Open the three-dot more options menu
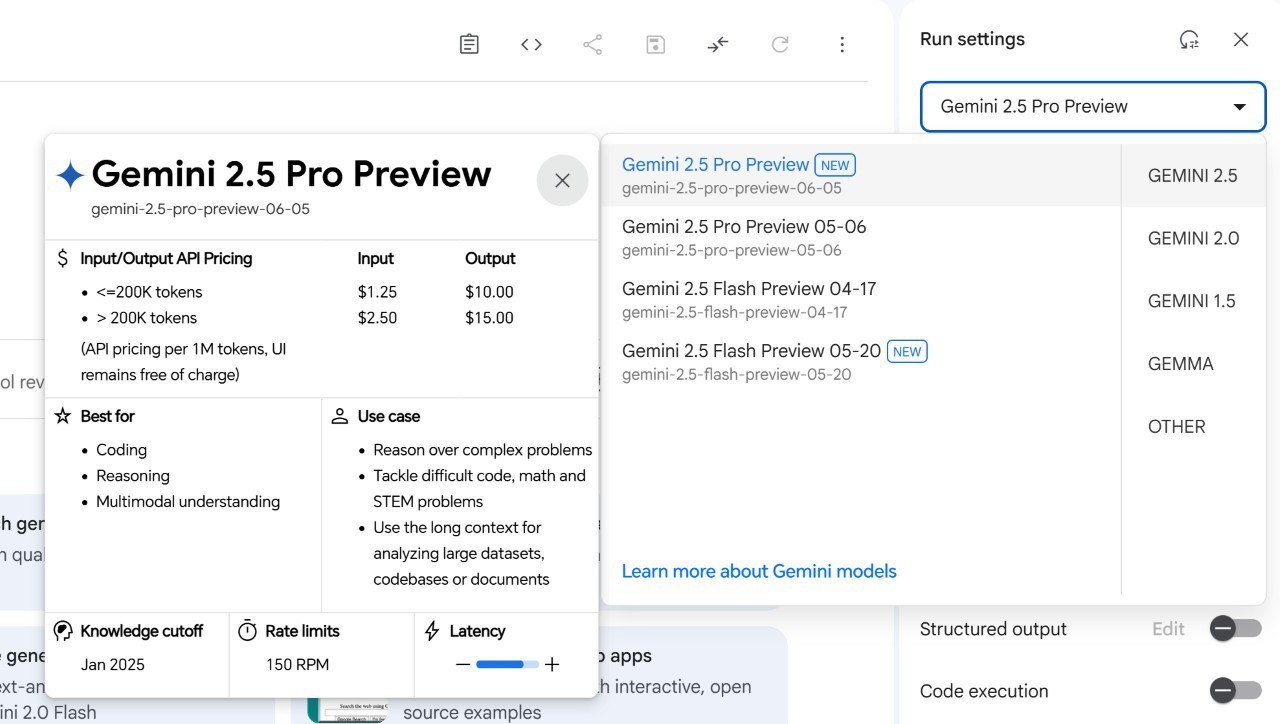Screen dimensions: 1280x724 (842, 44)
